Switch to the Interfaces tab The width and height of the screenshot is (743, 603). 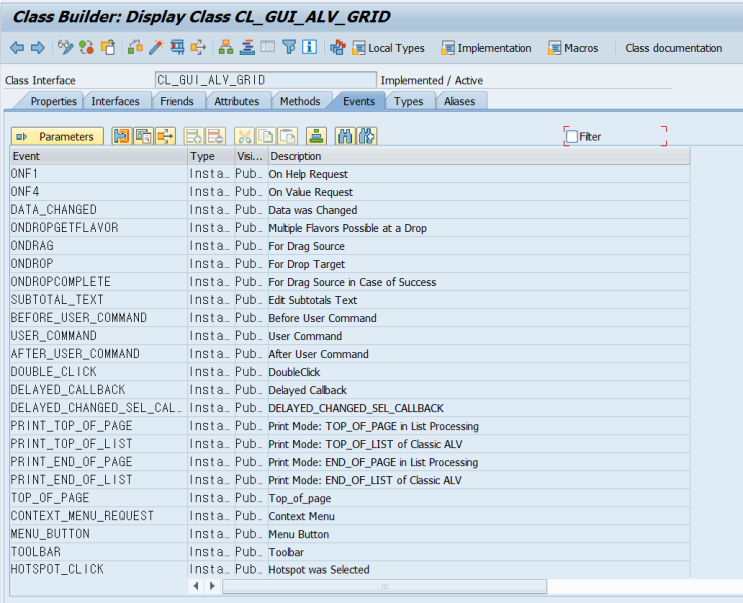(115, 101)
